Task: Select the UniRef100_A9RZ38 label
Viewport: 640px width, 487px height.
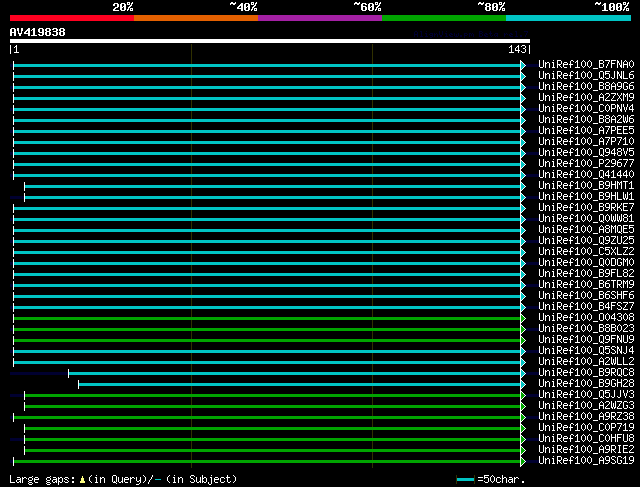Action: [586, 417]
